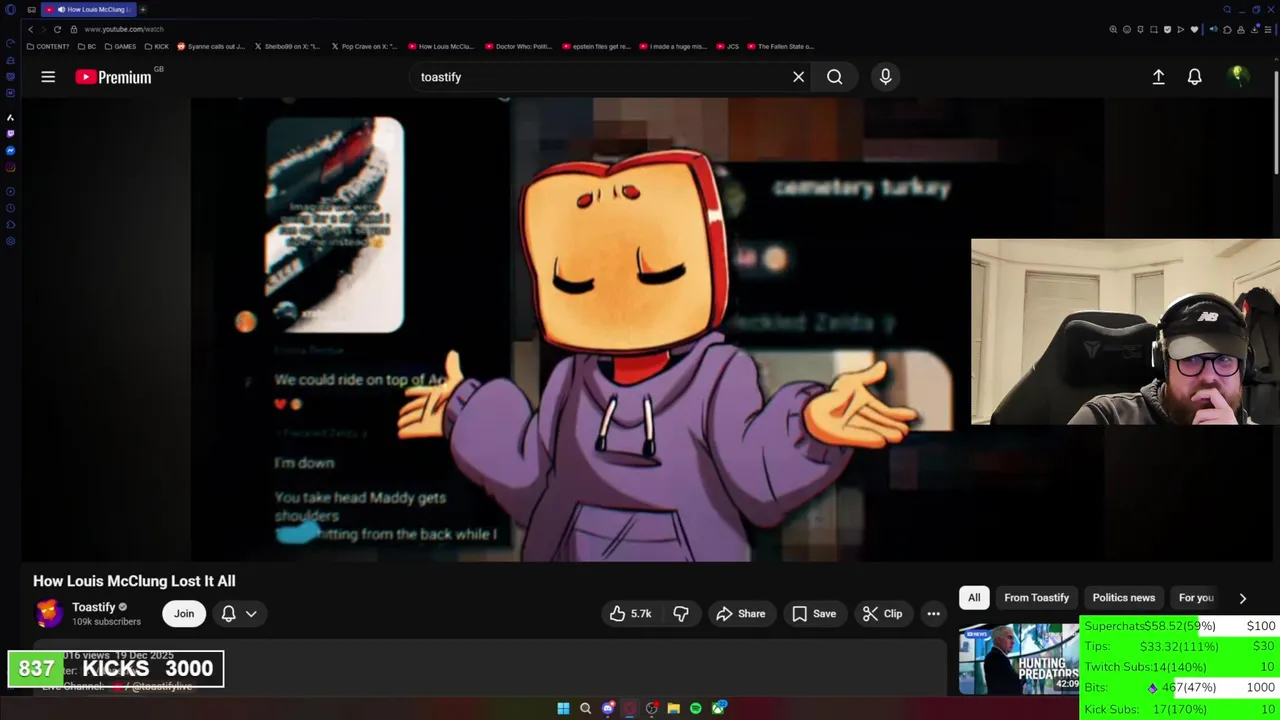
Task: Open the account avatar menu
Action: point(1238,76)
